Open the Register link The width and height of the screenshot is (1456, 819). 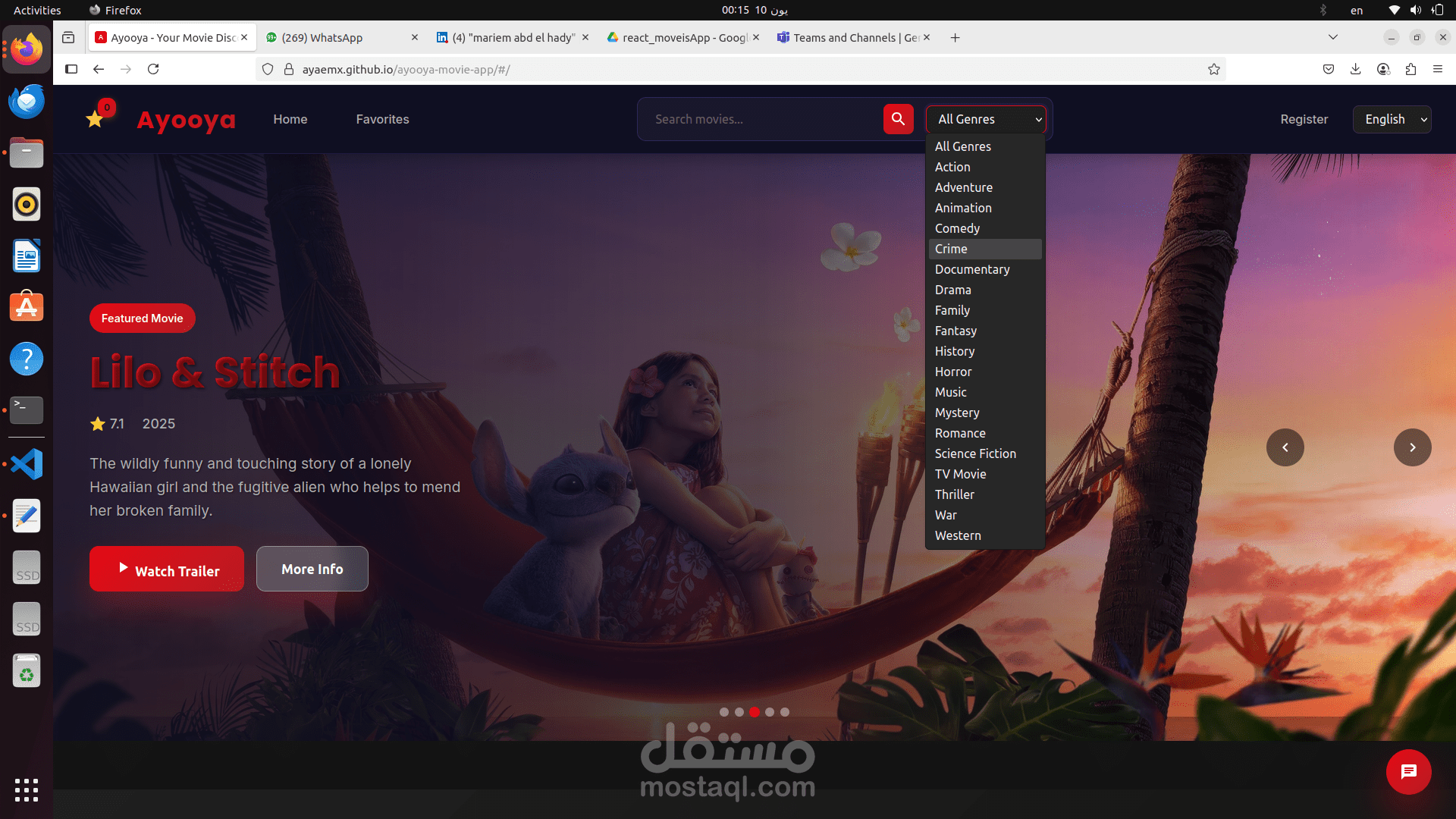(x=1304, y=119)
